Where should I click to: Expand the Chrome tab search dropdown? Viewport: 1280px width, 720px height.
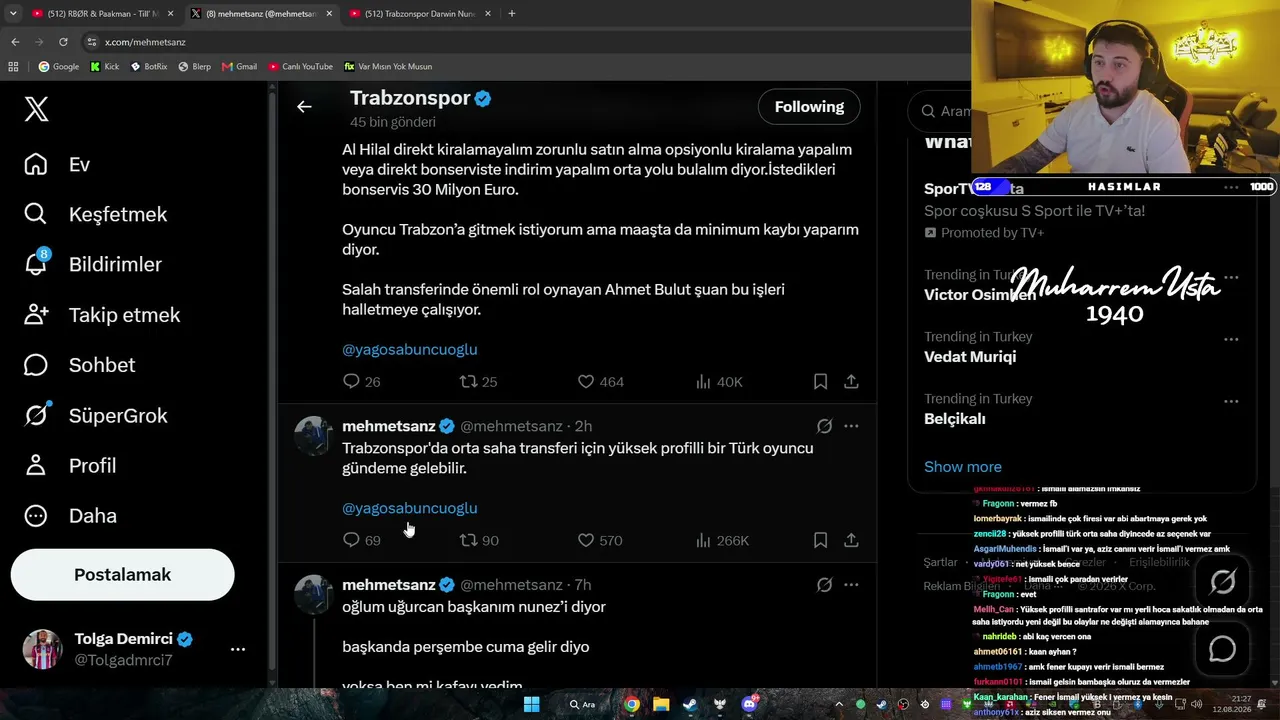13,14
